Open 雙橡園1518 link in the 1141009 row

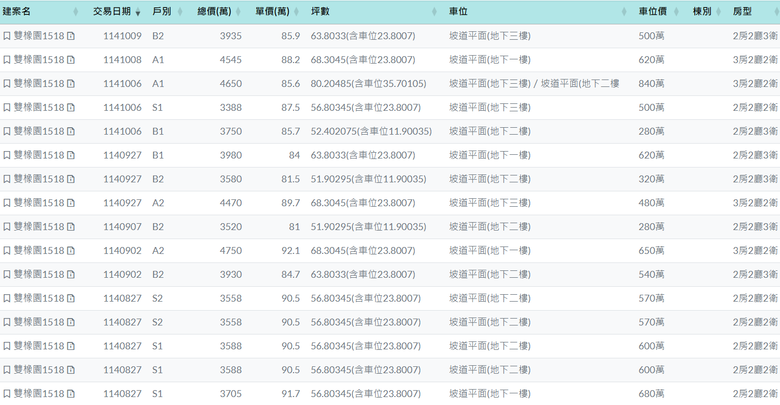pos(39,36)
